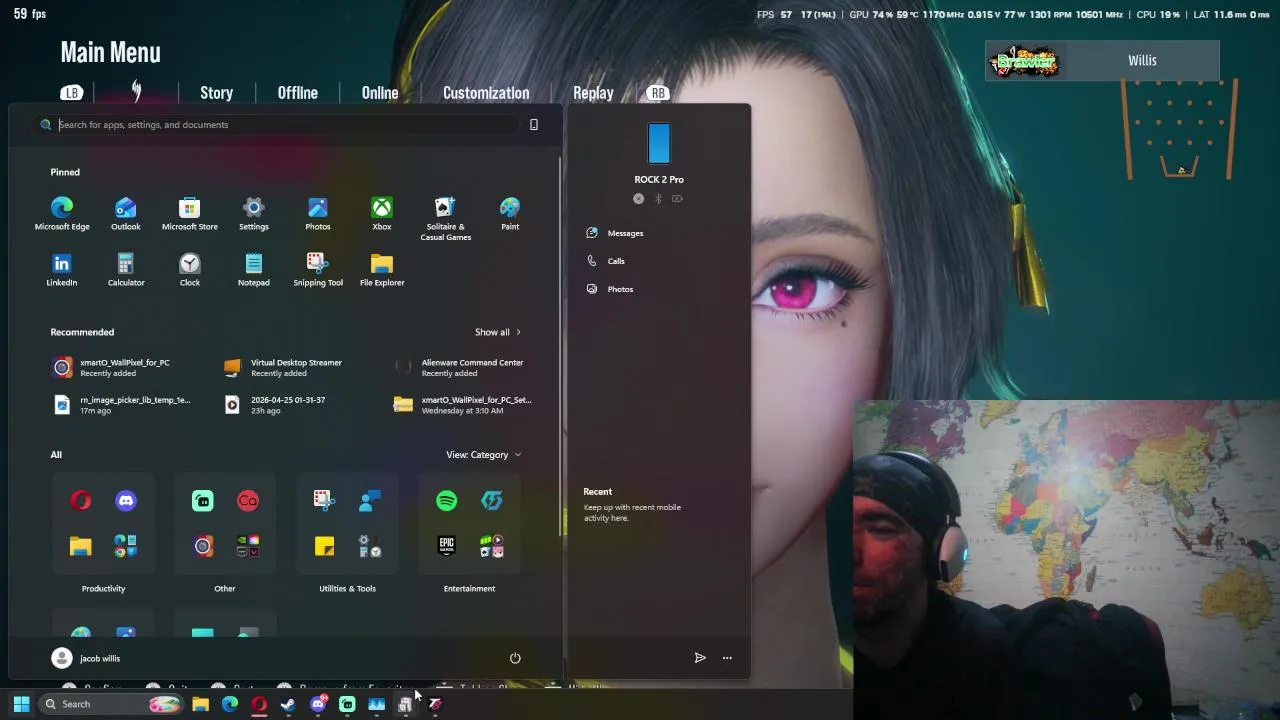Screen dimensions: 1280x720
Task: Select the Customization tab in Main Menu
Action: [x=486, y=93]
